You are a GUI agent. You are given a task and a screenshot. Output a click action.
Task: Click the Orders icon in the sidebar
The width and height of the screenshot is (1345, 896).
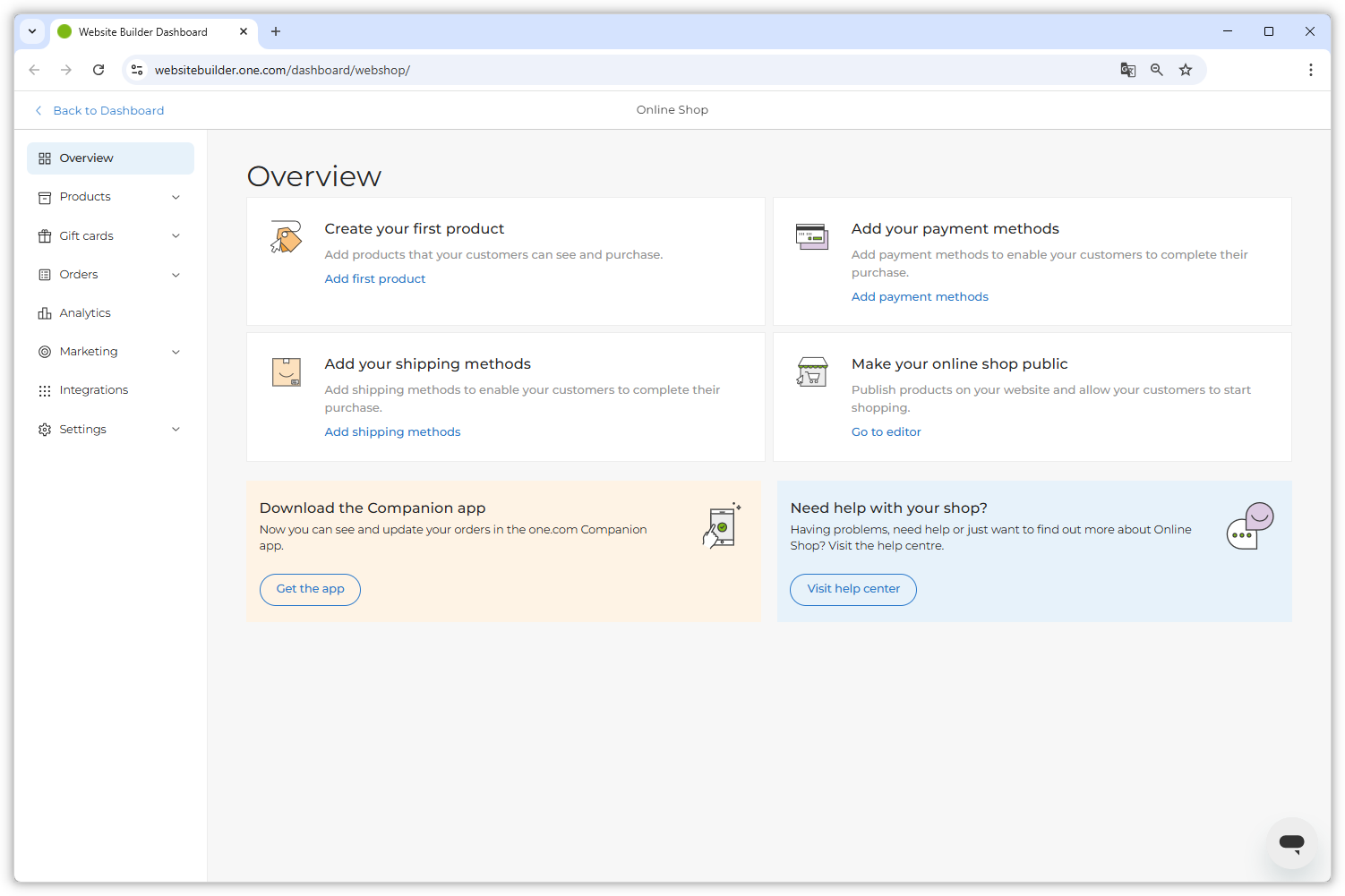45,274
